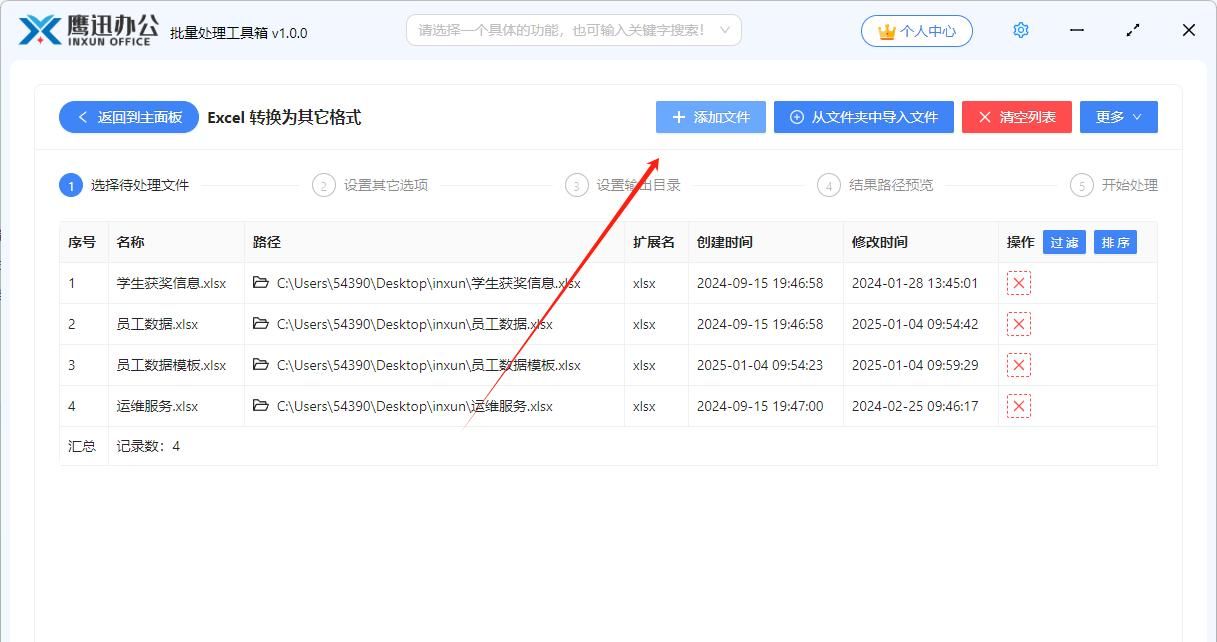The height and width of the screenshot is (642, 1217).
Task: Click the 添加文件 button
Action: click(710, 116)
